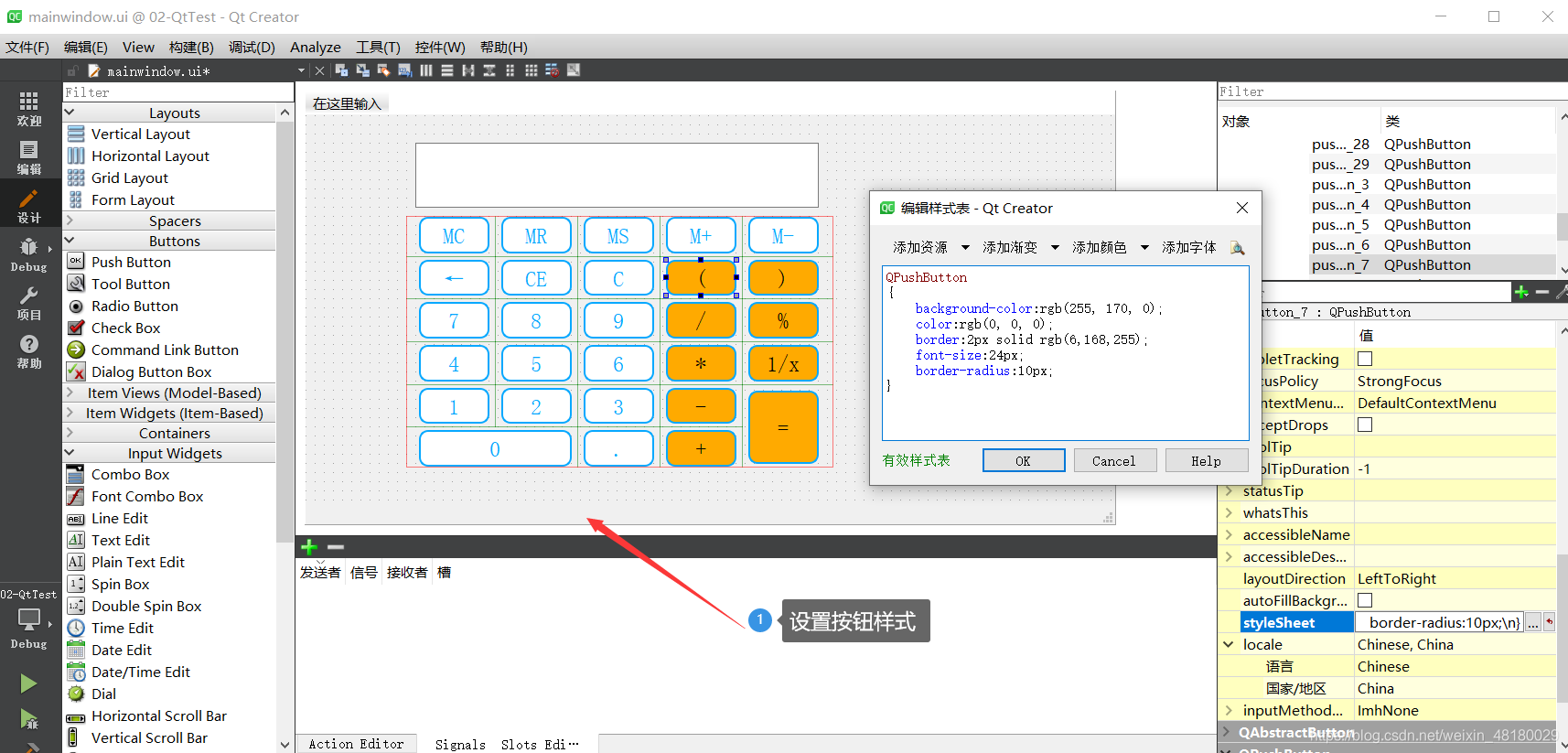Screen dimensions: 1568x753
Task: Open the mainwindow.ui document dropdown
Action: pyautogui.click(x=301, y=70)
